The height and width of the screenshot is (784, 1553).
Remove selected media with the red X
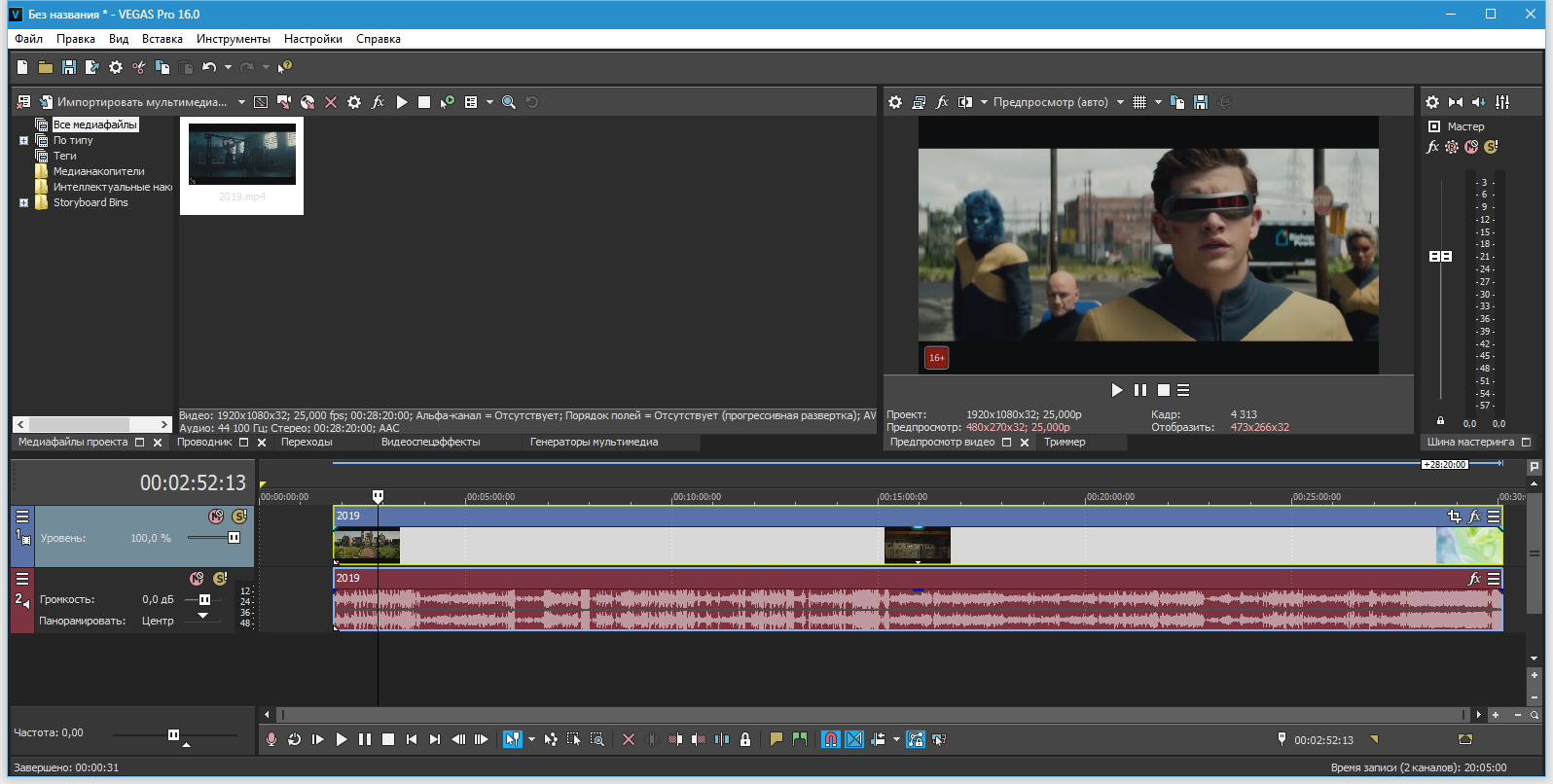[331, 102]
